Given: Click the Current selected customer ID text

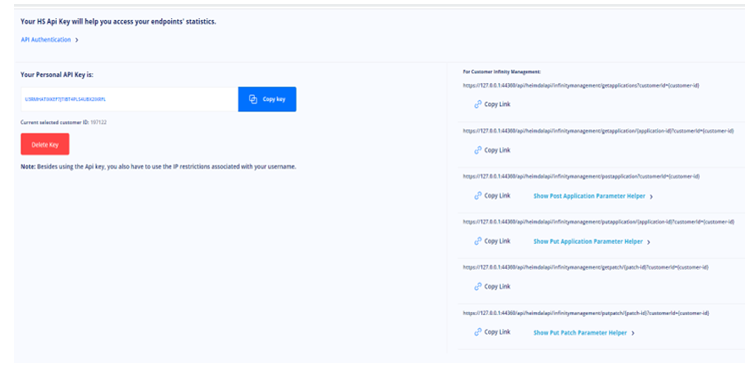Looking at the screenshot, I should point(63,123).
